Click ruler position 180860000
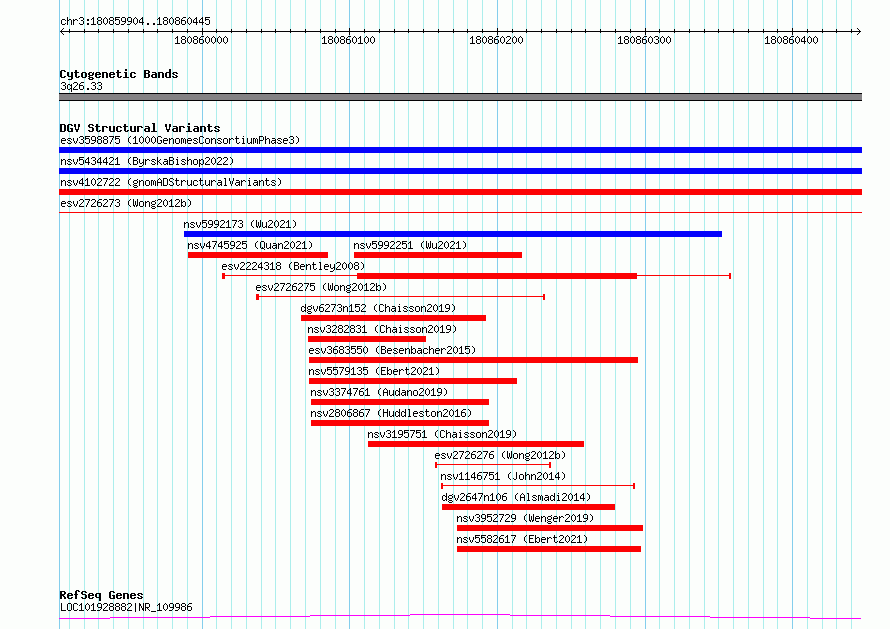The height and width of the screenshot is (629, 890). [x=201, y=40]
